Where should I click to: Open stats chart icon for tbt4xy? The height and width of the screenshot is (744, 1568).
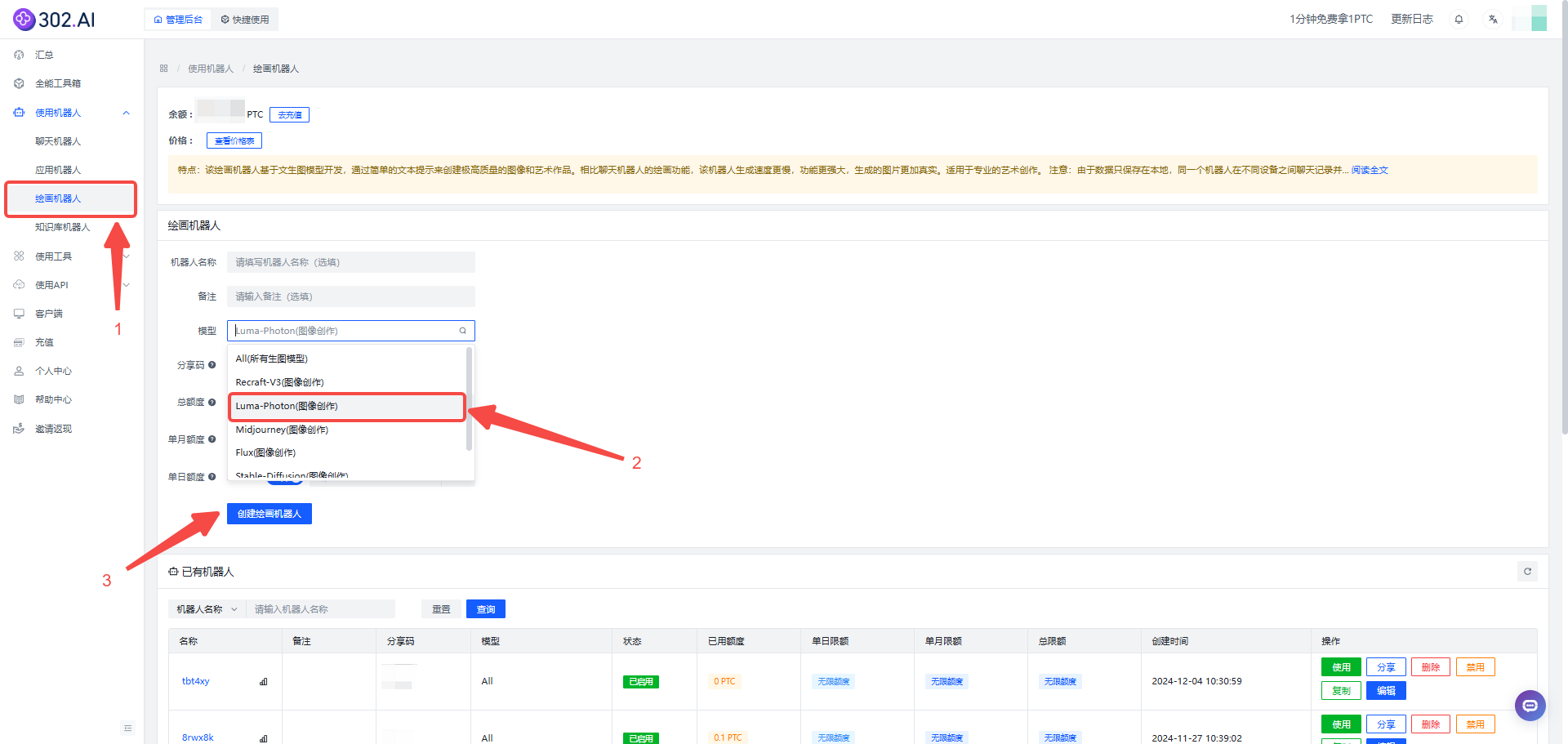coord(264,681)
